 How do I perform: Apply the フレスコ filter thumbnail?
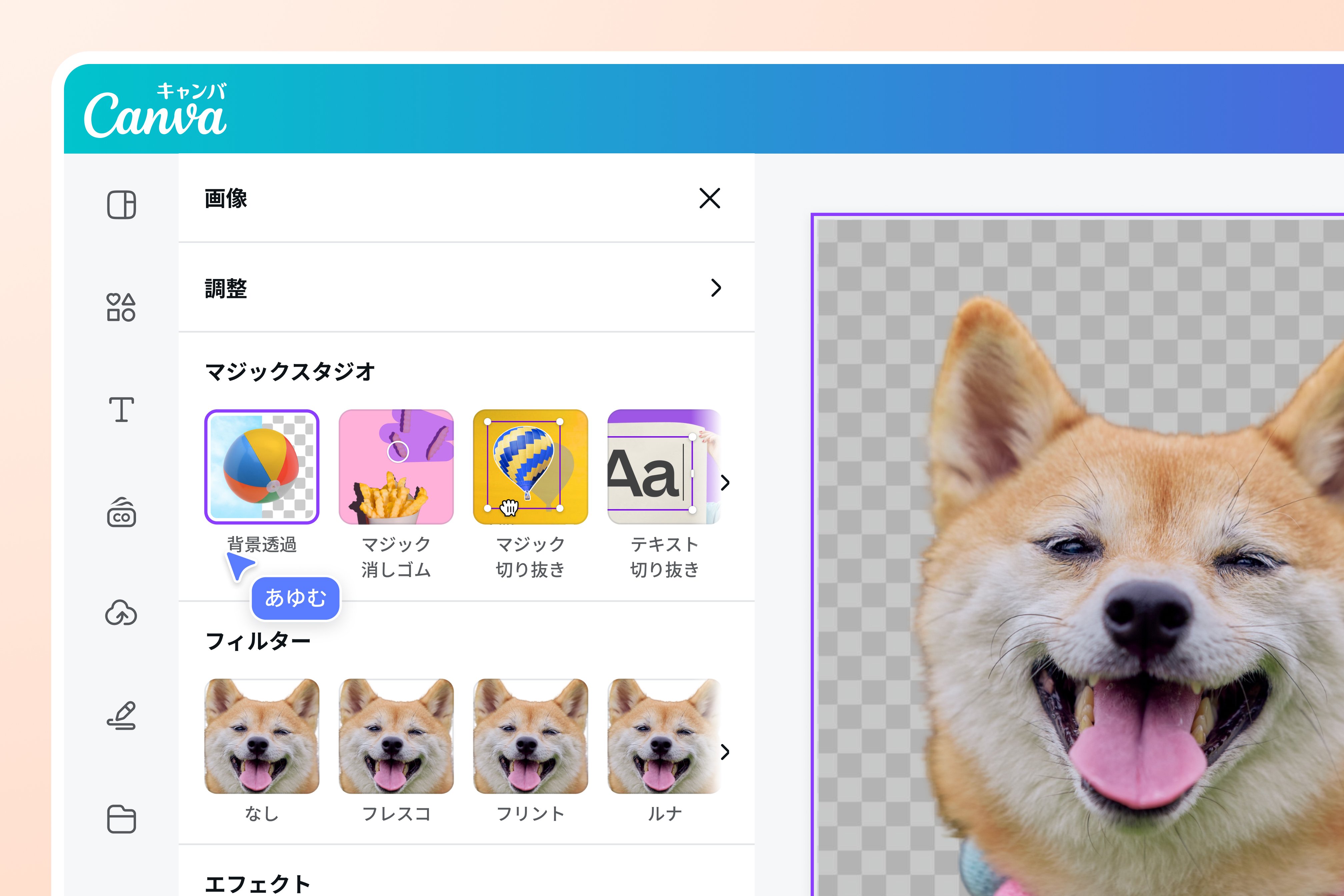396,736
